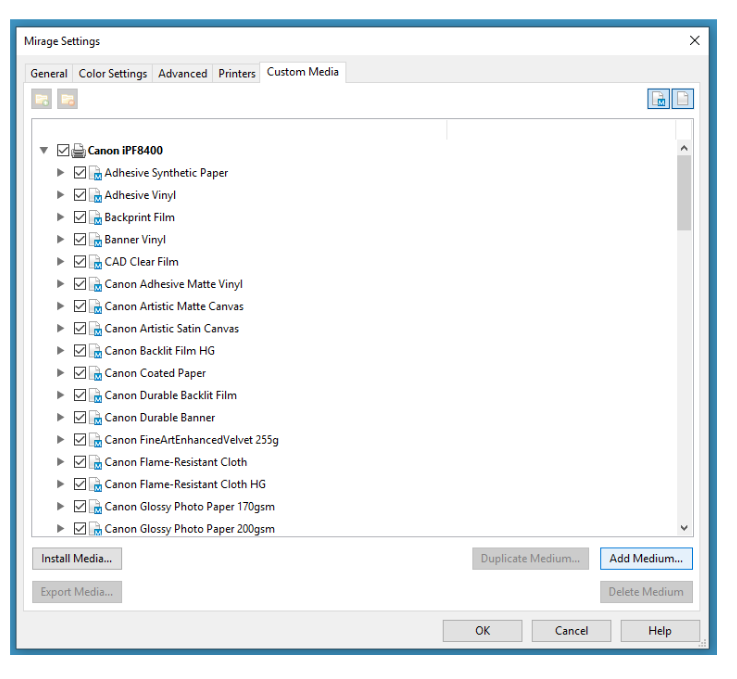Disable the Canon Durable Banner checkbox

(80, 417)
